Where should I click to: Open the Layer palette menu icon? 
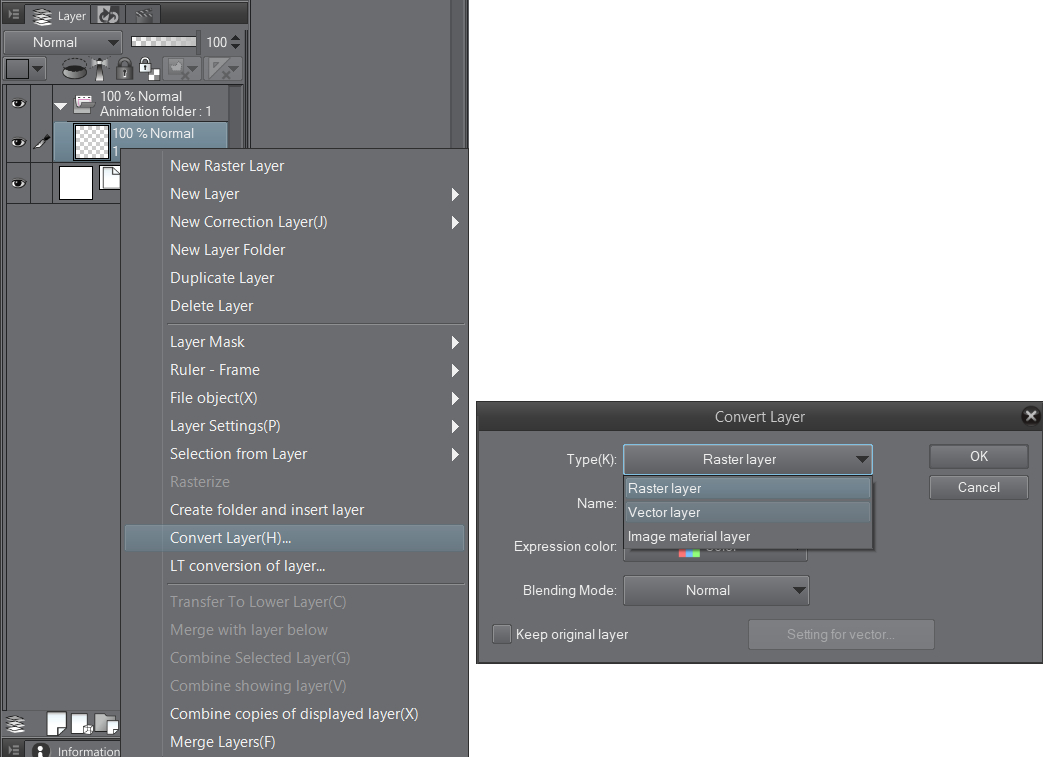13,14
